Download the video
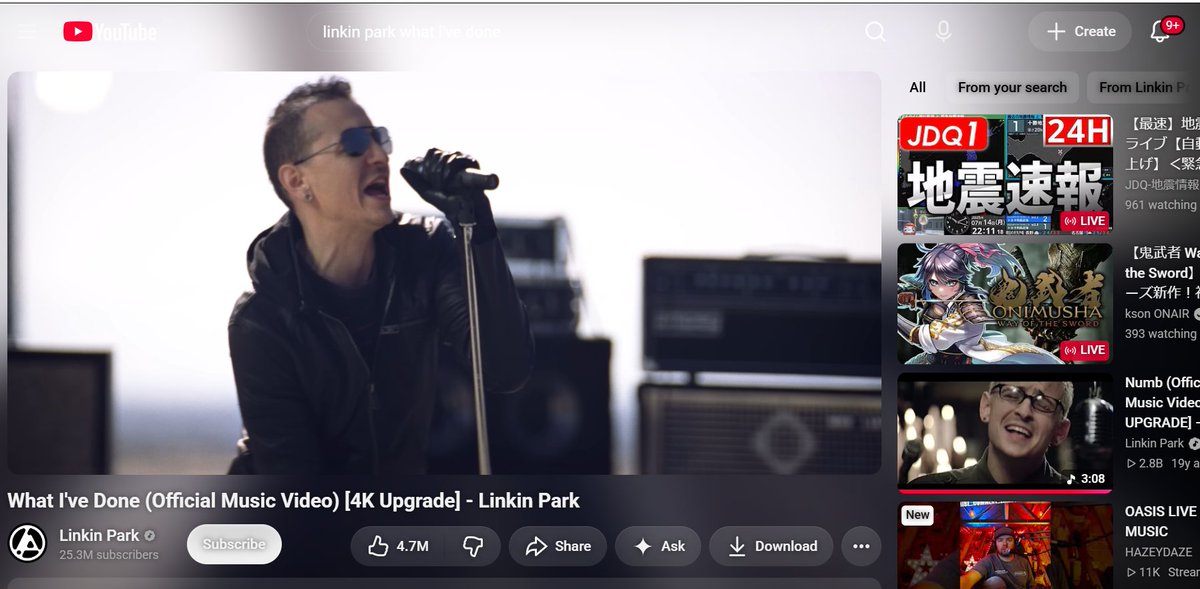Image resolution: width=1200 pixels, height=589 pixels. click(771, 546)
